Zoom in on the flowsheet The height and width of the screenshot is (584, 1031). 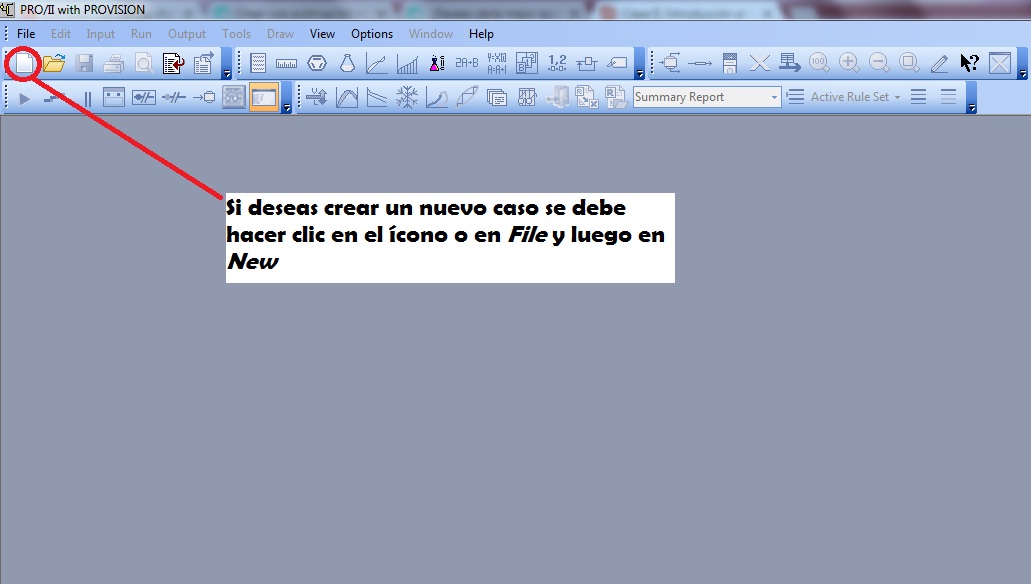point(848,63)
